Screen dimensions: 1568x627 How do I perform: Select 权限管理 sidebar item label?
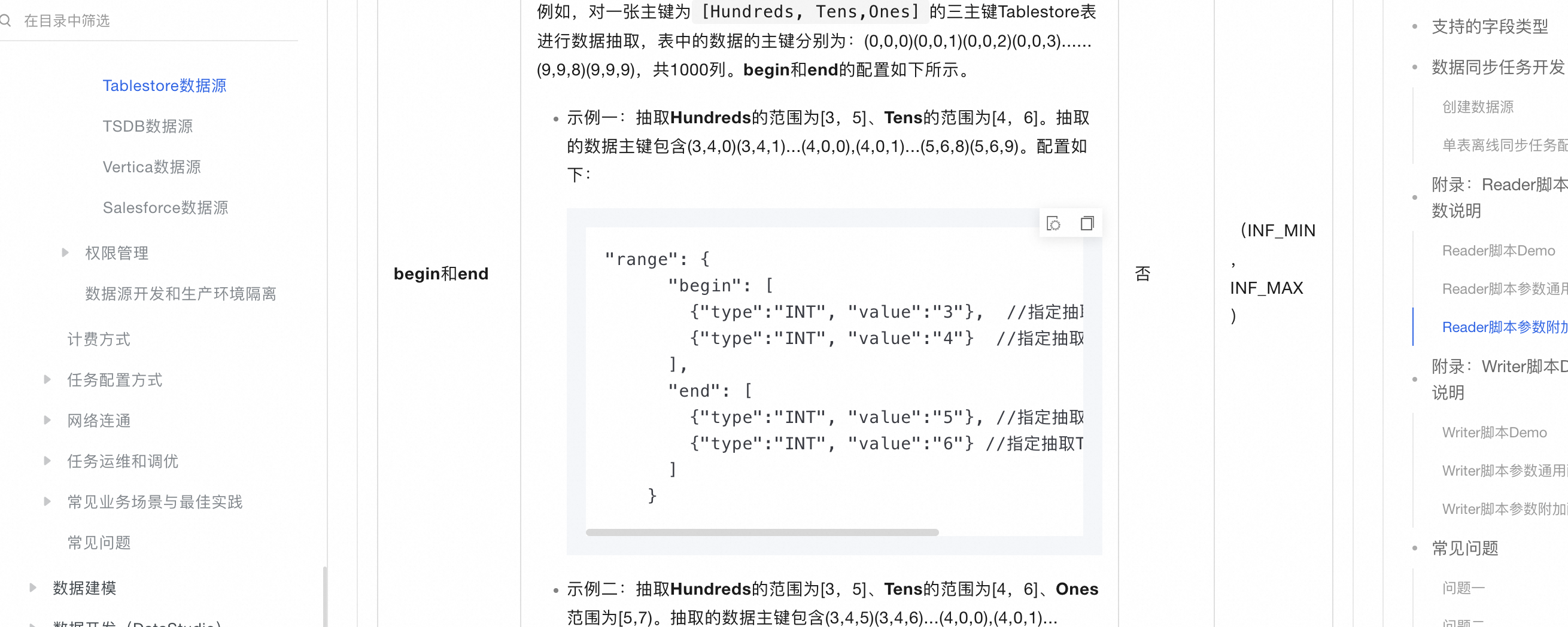[117, 253]
